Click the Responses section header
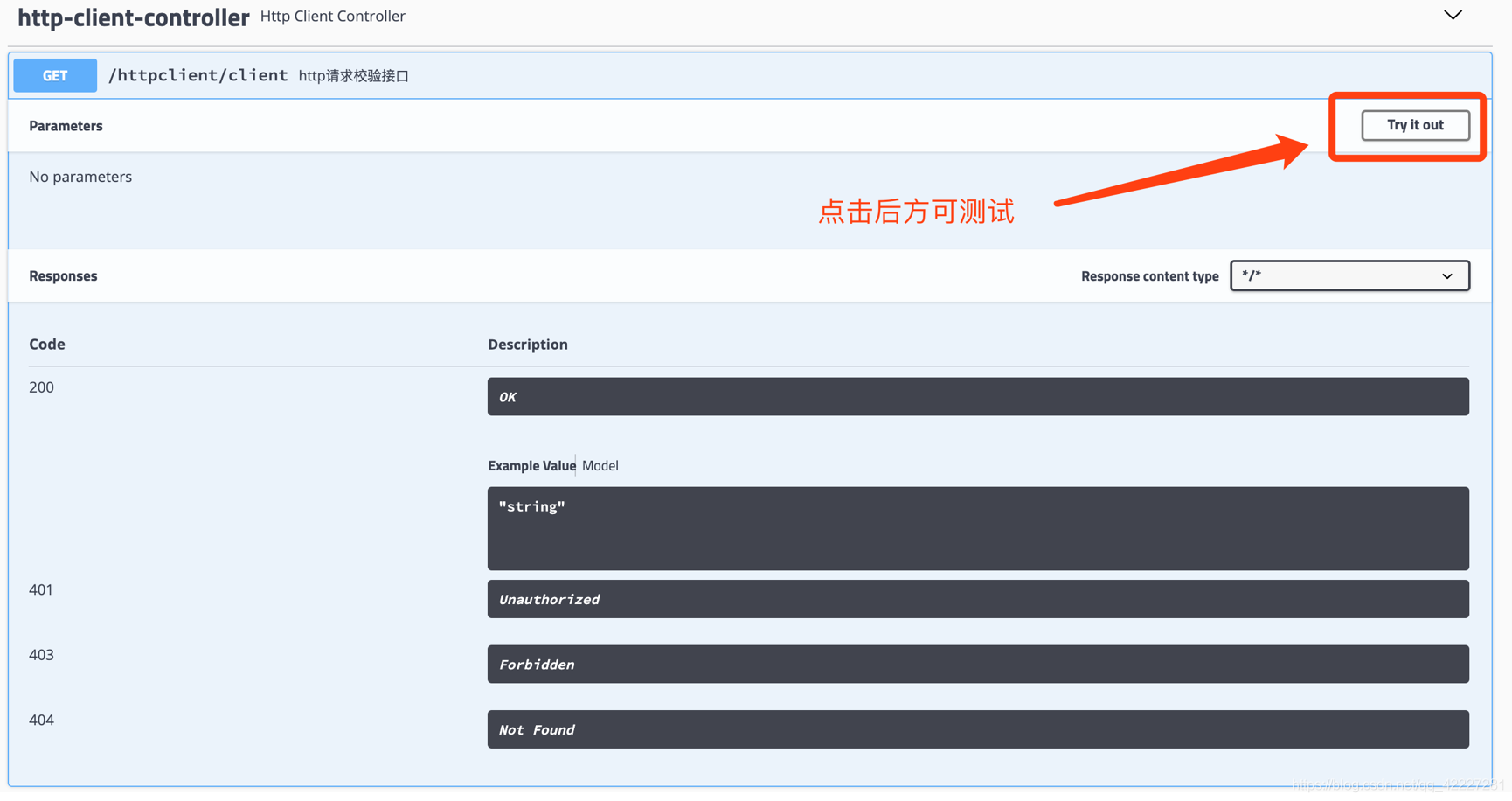 (62, 275)
